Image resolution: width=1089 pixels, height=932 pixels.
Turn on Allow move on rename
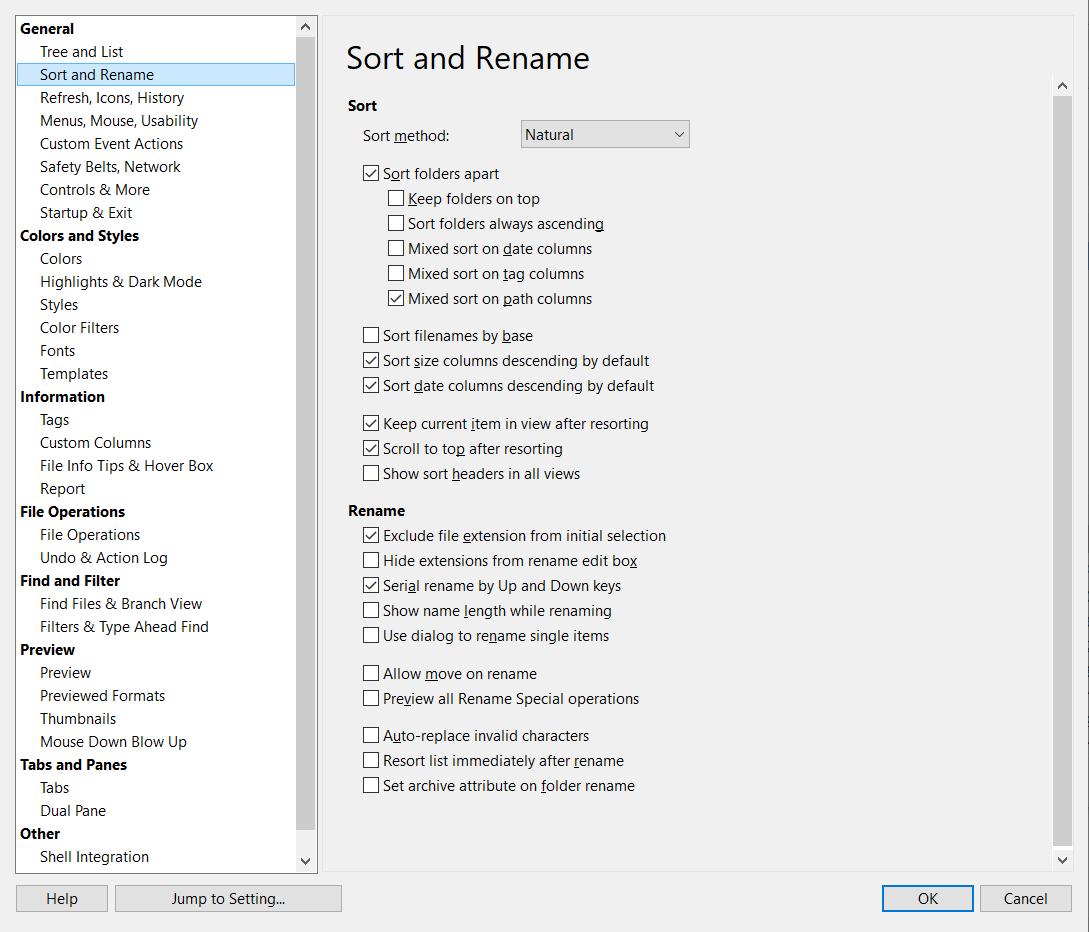371,674
